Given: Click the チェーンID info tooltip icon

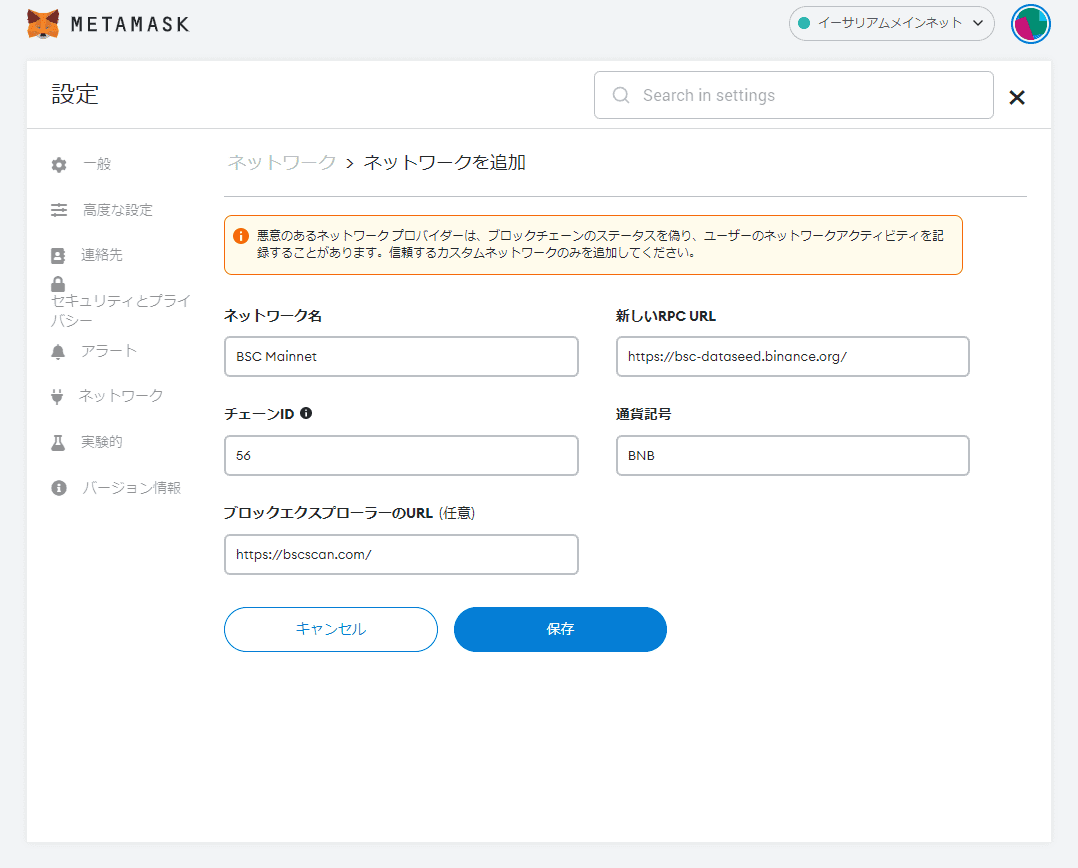Looking at the screenshot, I should coord(306,413).
